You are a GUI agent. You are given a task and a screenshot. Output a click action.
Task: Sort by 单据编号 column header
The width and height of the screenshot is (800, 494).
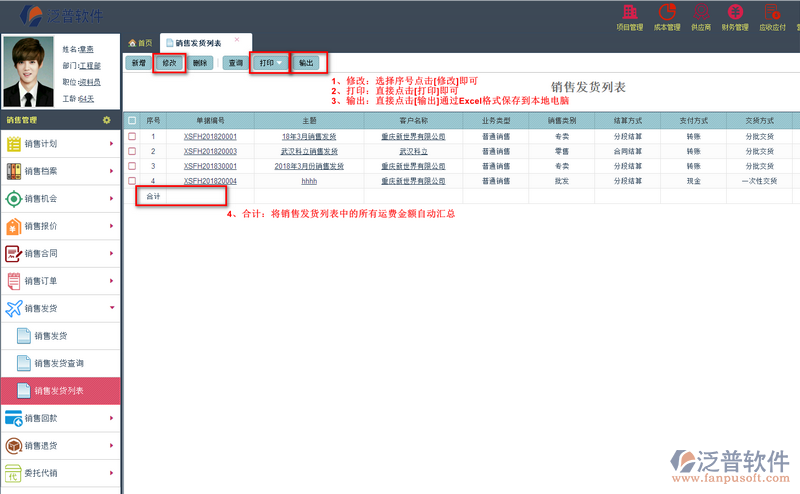coord(210,121)
